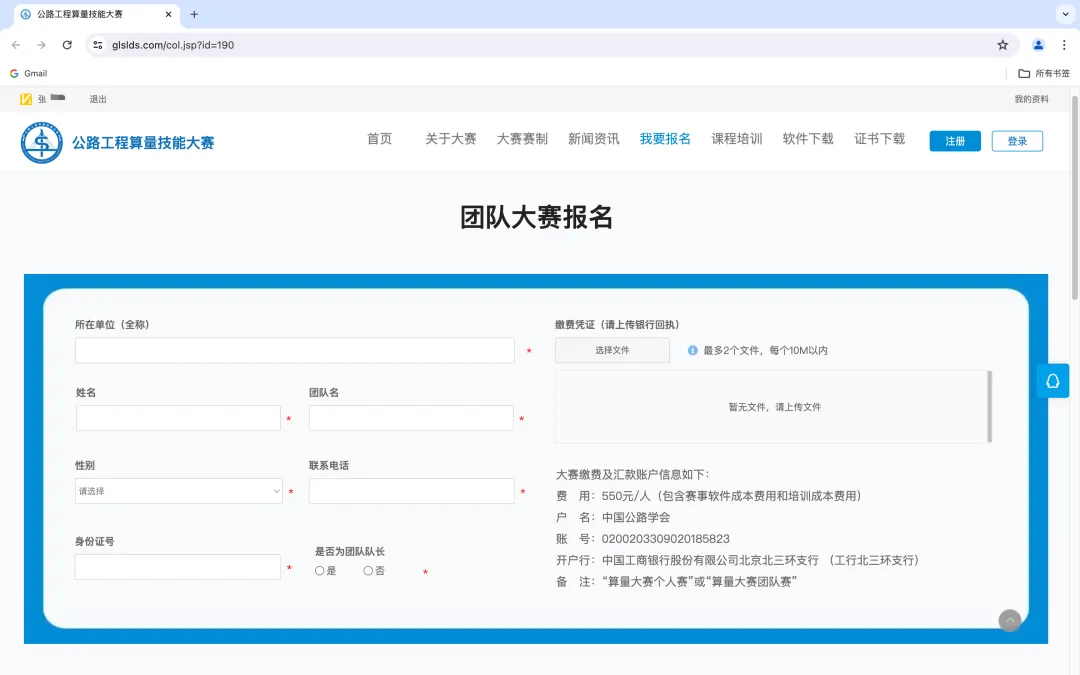Viewport: 1080px width, 675px height.
Task: Open a new tab with the plus icon
Action: 194,14
